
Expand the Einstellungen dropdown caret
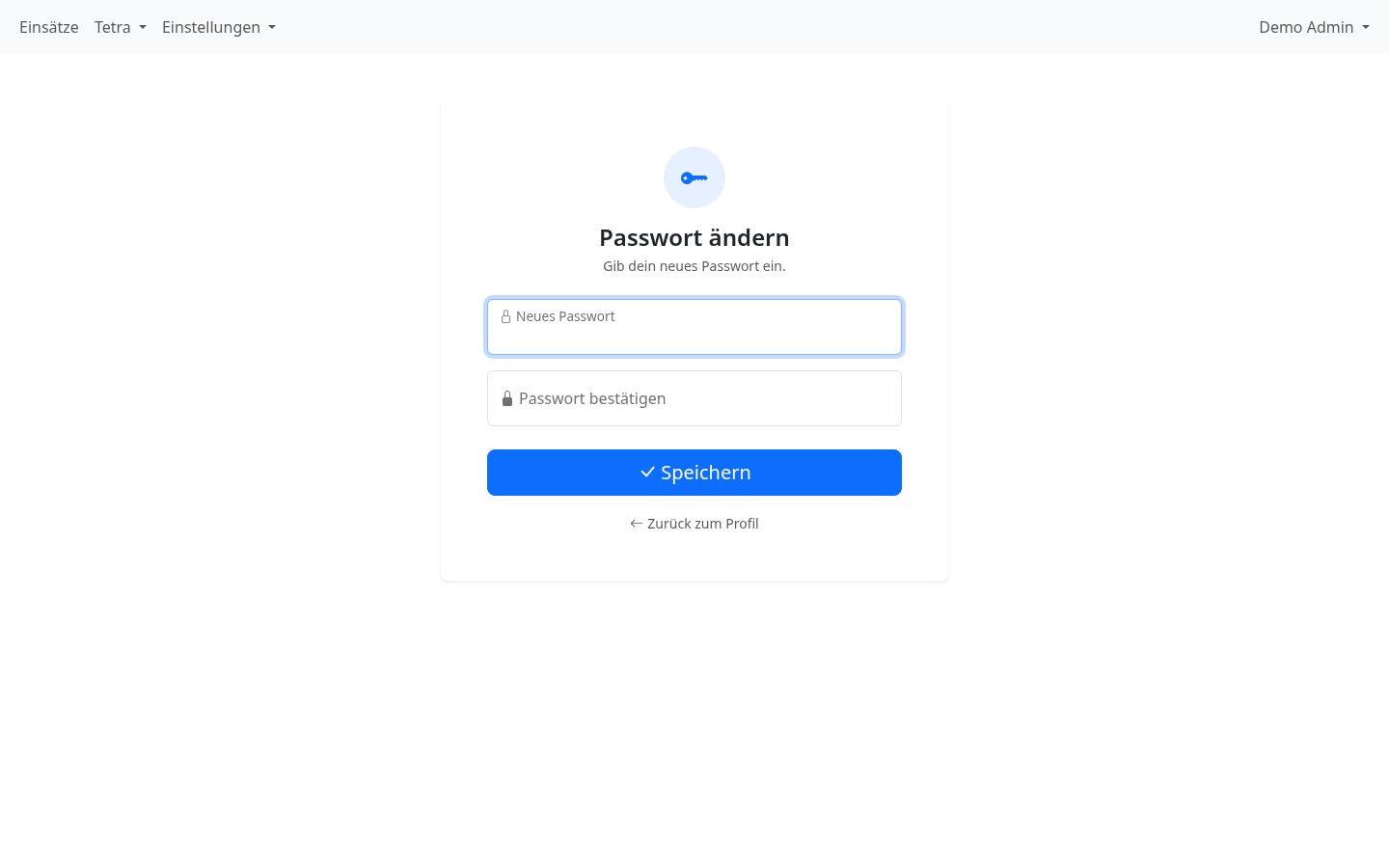pyautogui.click(x=272, y=28)
